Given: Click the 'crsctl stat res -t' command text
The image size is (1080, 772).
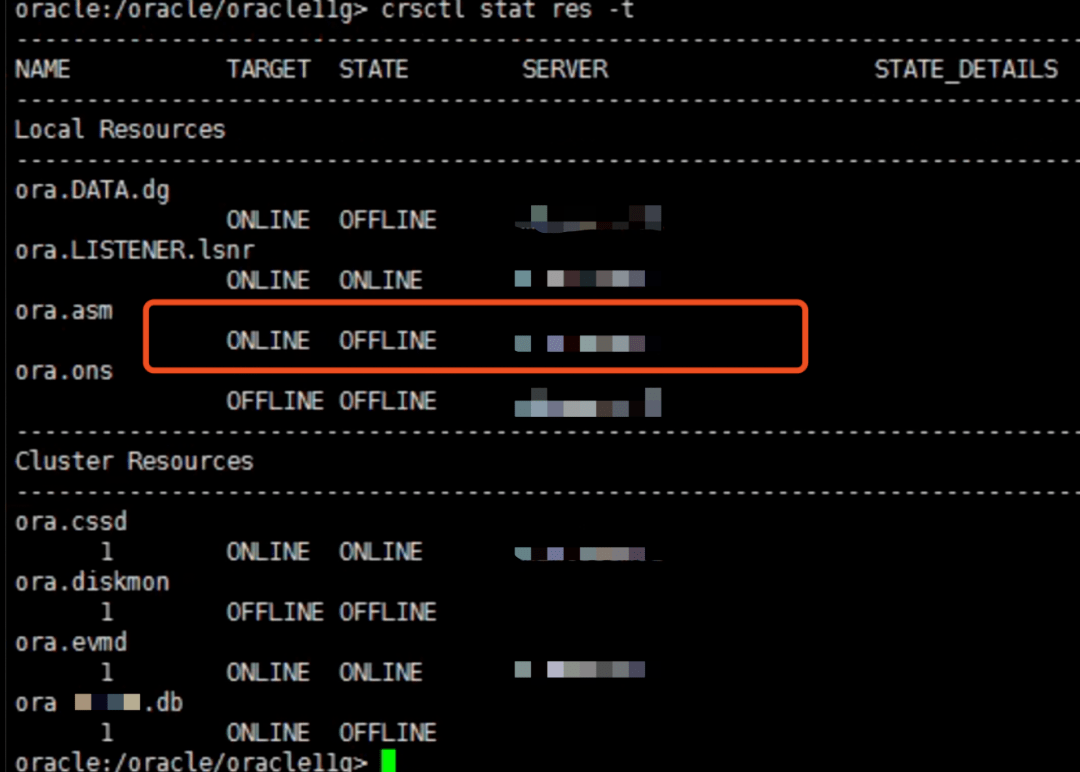Looking at the screenshot, I should pyautogui.click(x=507, y=10).
